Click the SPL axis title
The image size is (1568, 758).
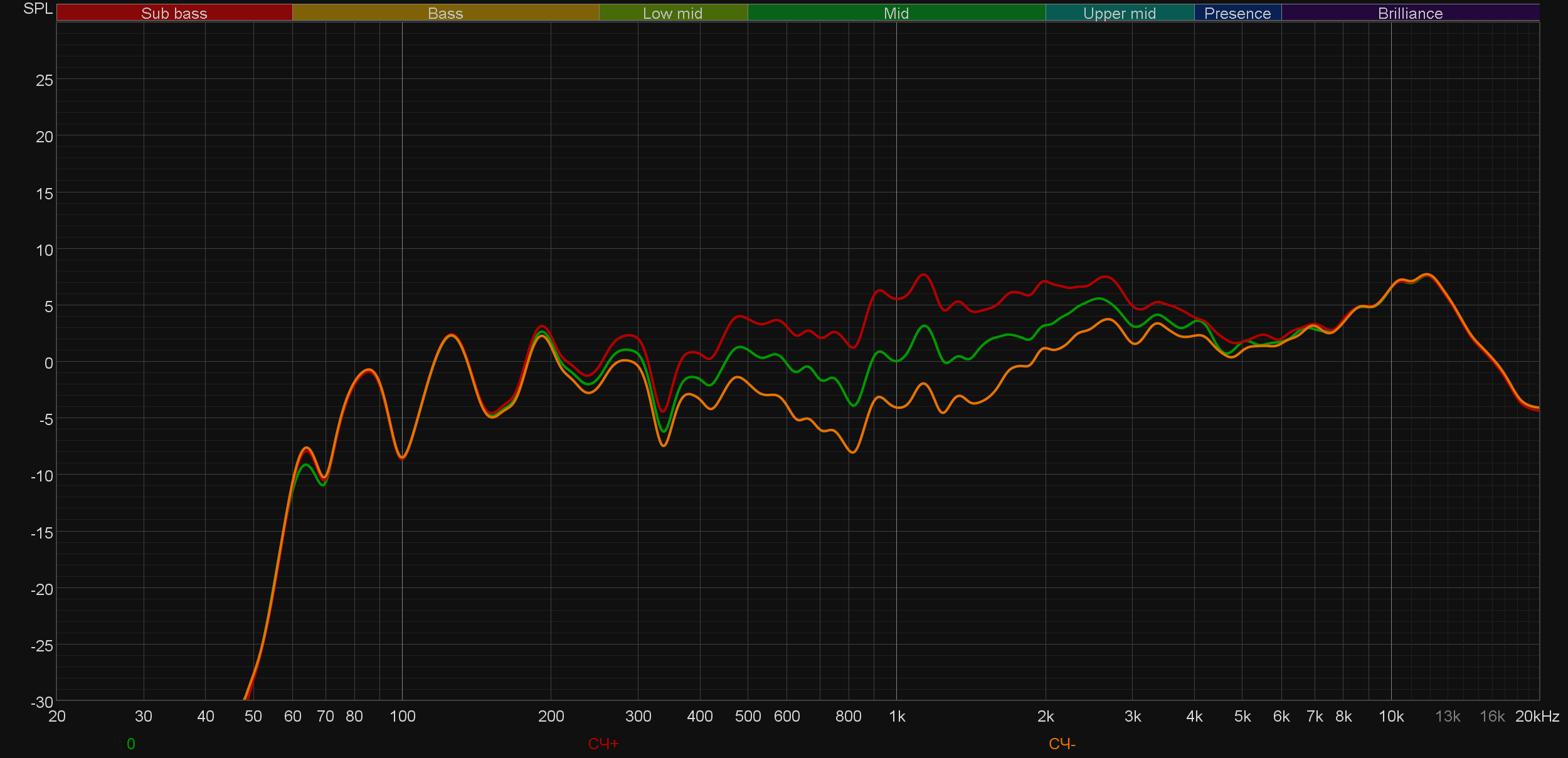[38, 9]
